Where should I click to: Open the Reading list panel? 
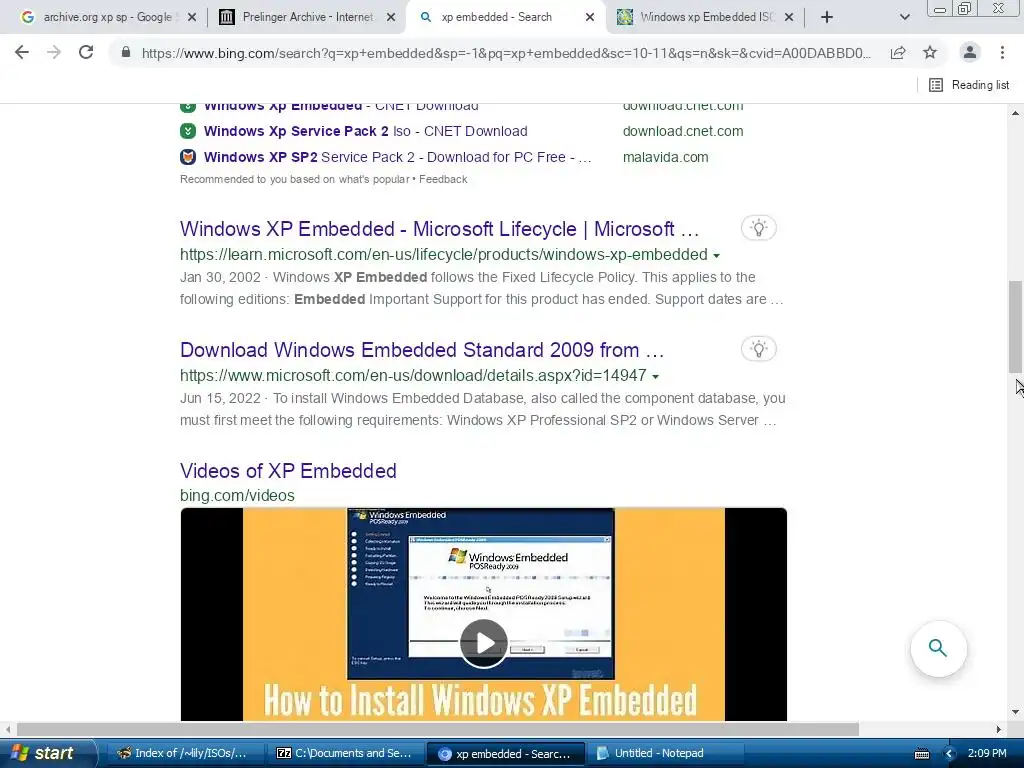(x=969, y=85)
